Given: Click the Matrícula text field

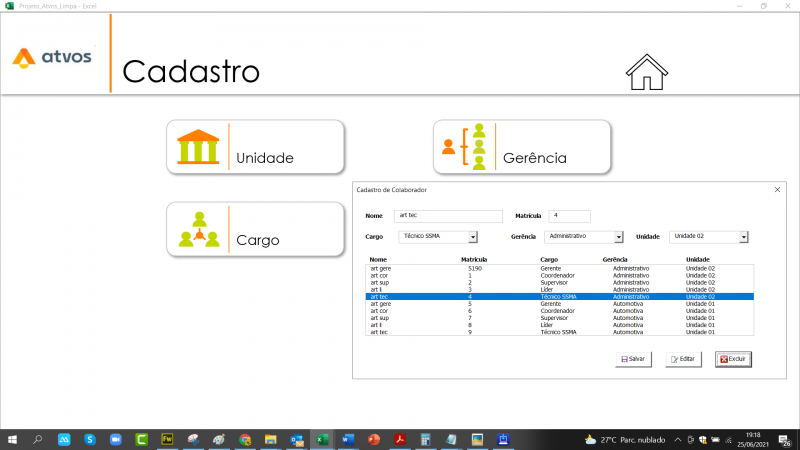Looking at the screenshot, I should click(570, 215).
